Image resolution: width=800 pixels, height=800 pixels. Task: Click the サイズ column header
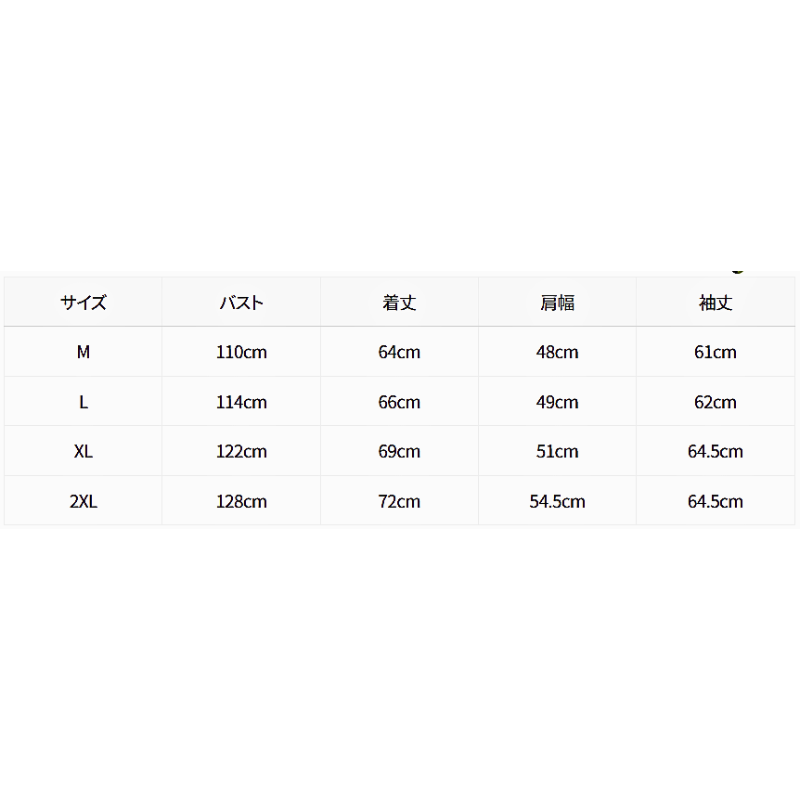click(x=83, y=303)
